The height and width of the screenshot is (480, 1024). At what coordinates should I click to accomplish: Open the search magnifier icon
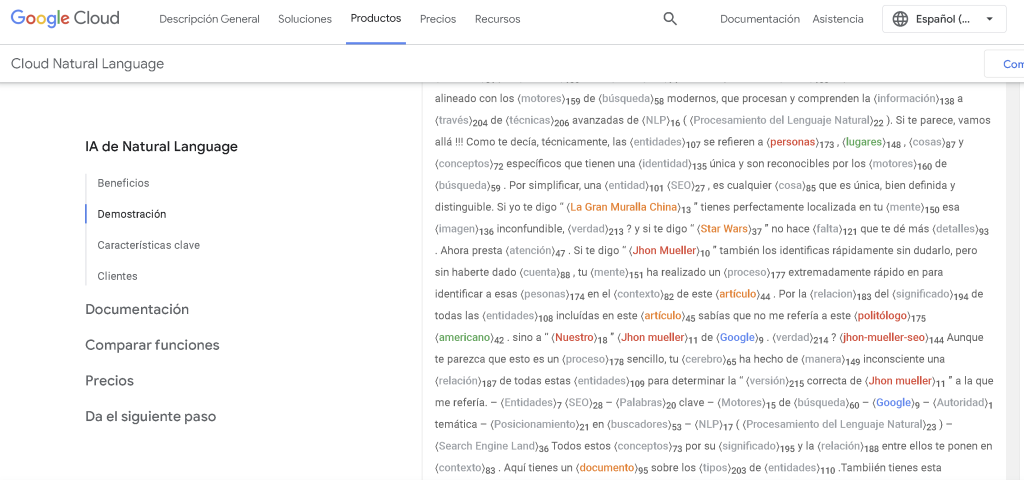click(670, 19)
